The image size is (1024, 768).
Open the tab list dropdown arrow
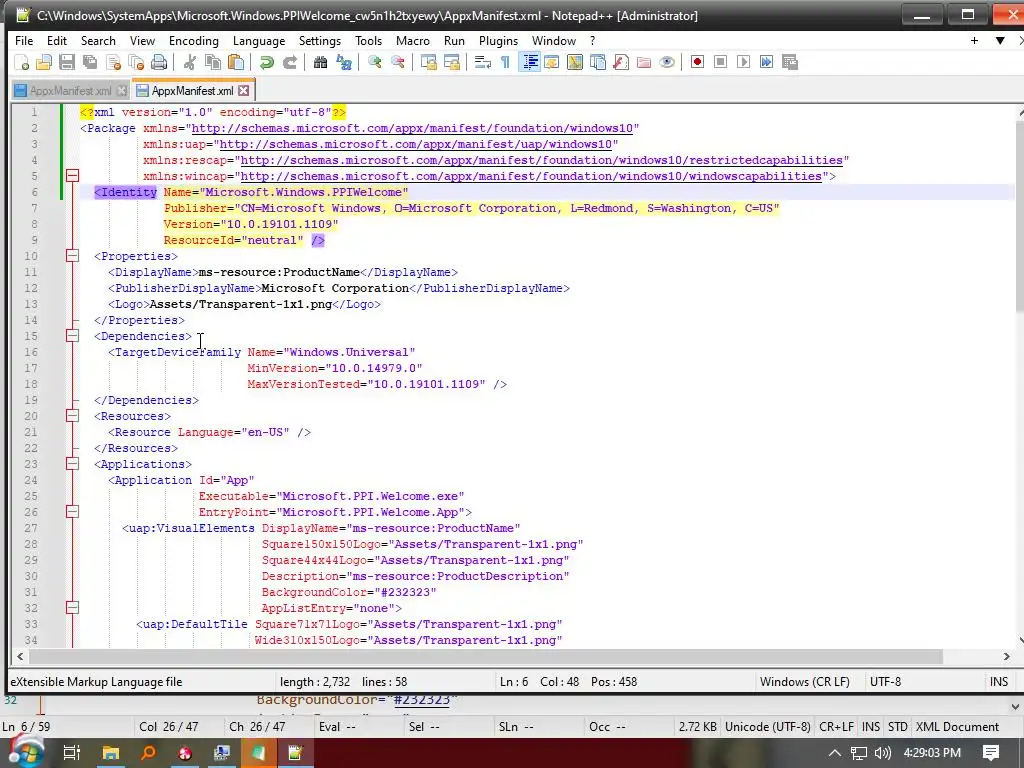click(x=1000, y=40)
